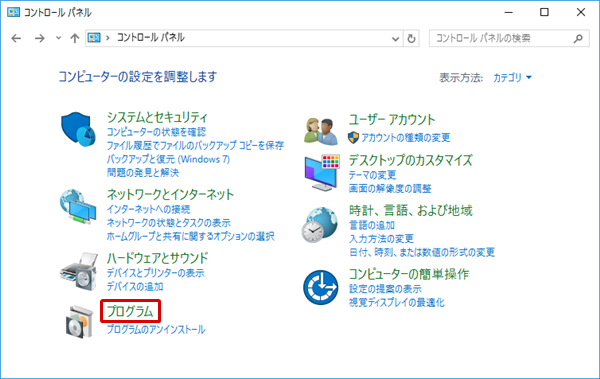Screen dimensions: 600x379
Task: Open the カテゴリ view-by dropdown
Action: coord(512,77)
